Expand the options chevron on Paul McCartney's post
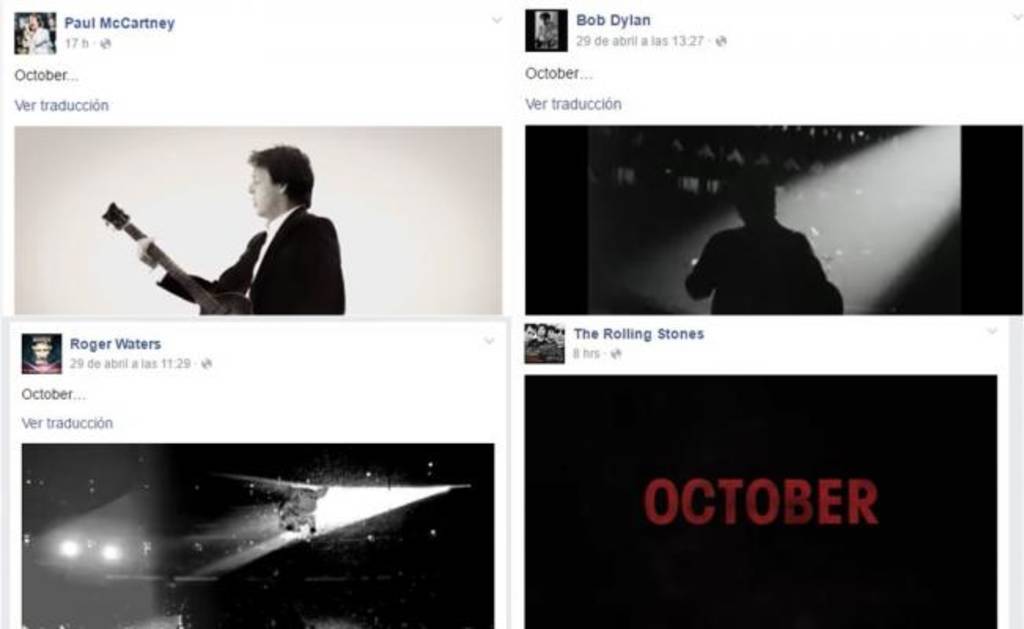 497,20
